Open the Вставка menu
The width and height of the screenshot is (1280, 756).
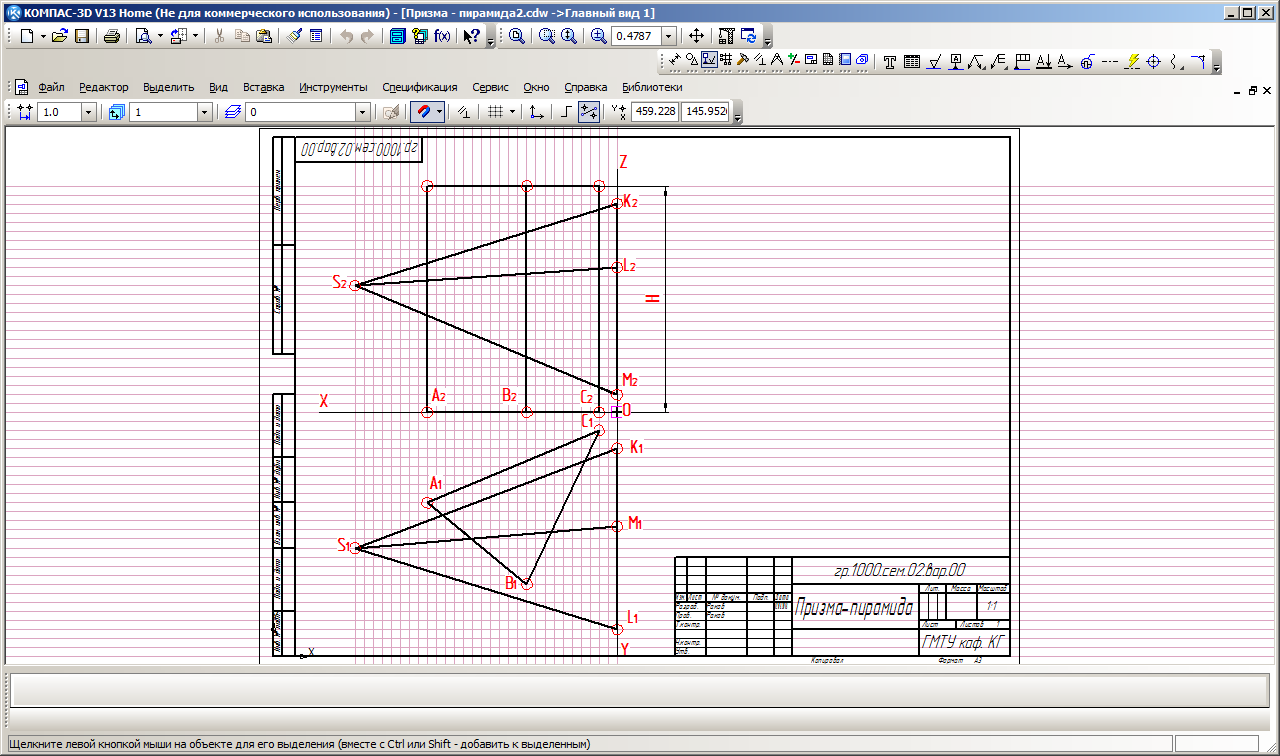pos(264,87)
